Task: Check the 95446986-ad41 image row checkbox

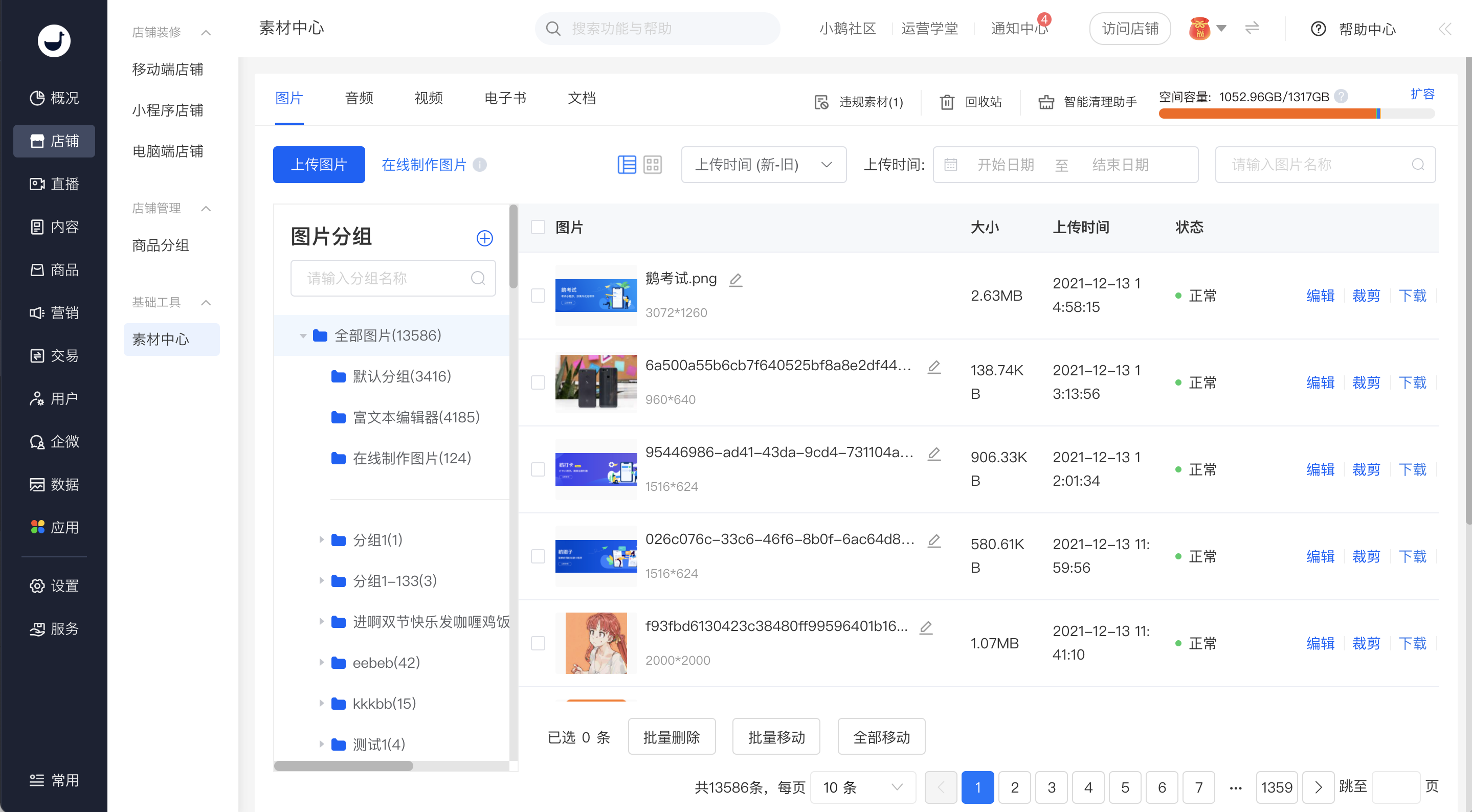Action: [x=538, y=469]
